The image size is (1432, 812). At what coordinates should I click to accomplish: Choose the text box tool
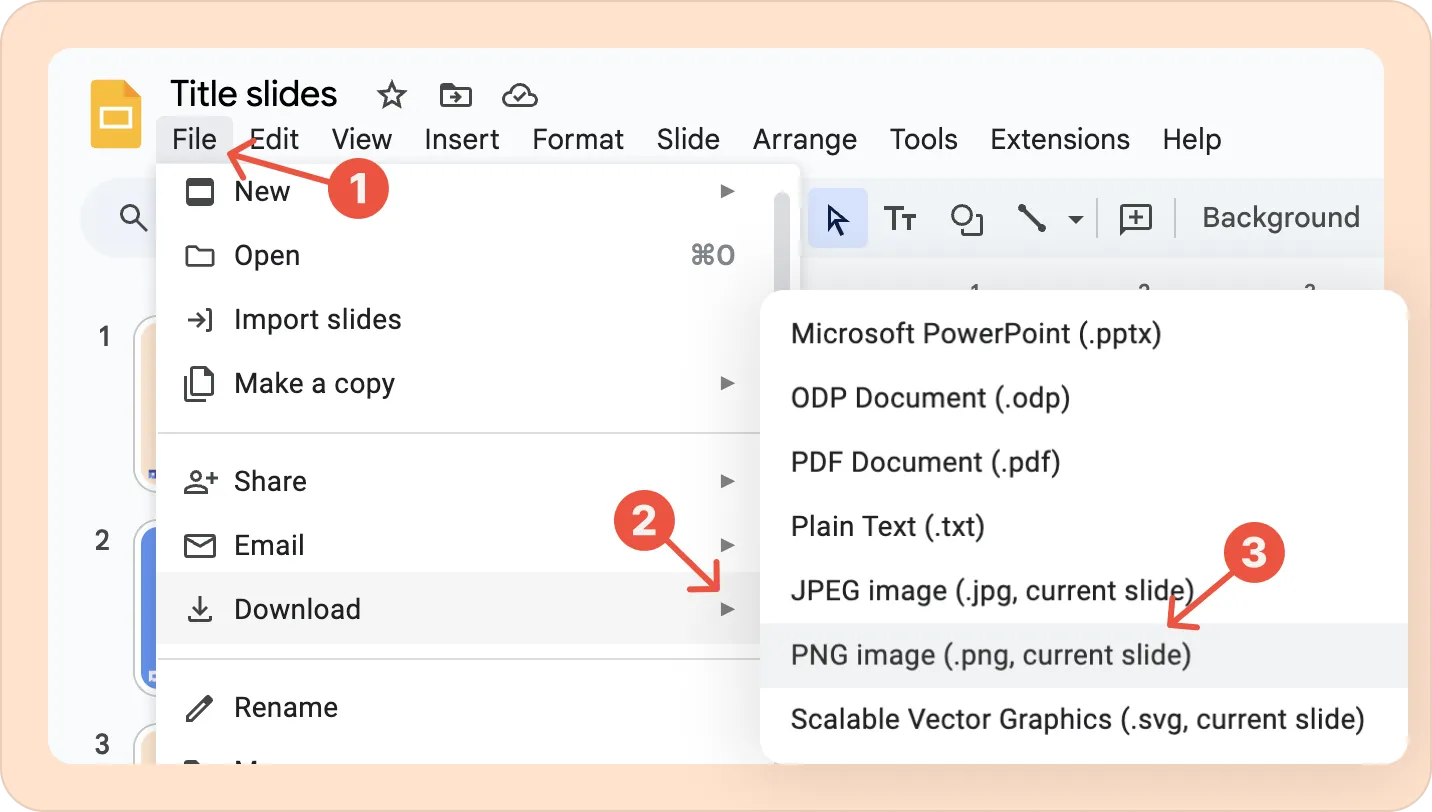point(900,218)
